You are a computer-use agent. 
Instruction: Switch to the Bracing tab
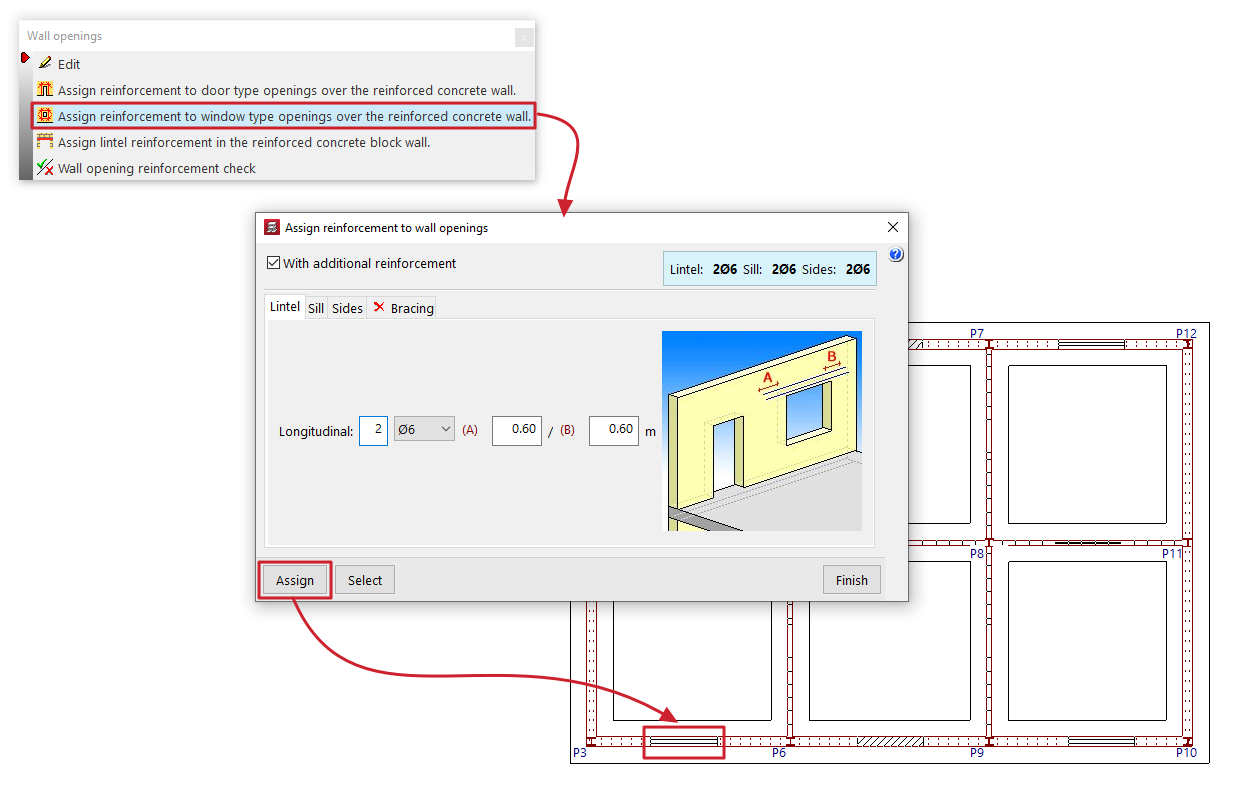[x=403, y=308]
